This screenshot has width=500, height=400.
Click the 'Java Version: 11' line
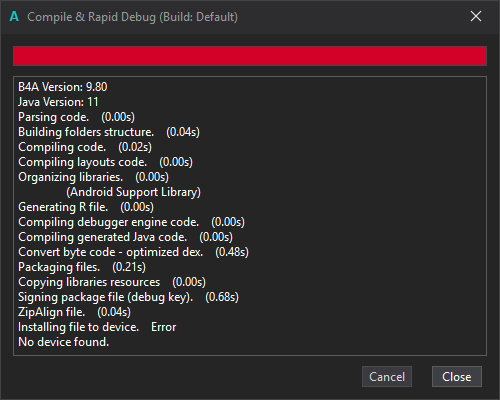[58, 102]
